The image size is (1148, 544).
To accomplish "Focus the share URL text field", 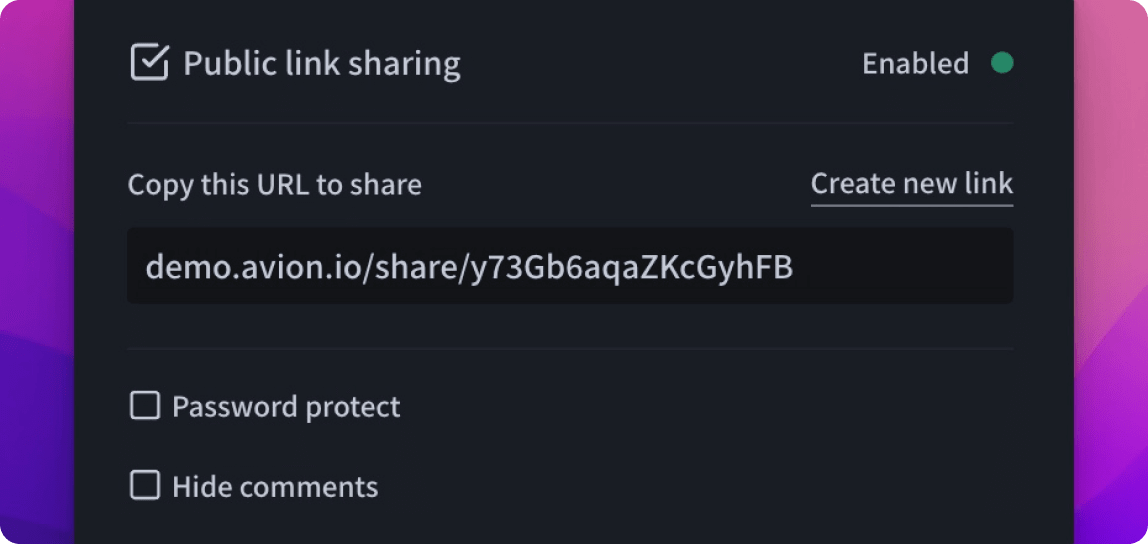I will pos(570,266).
